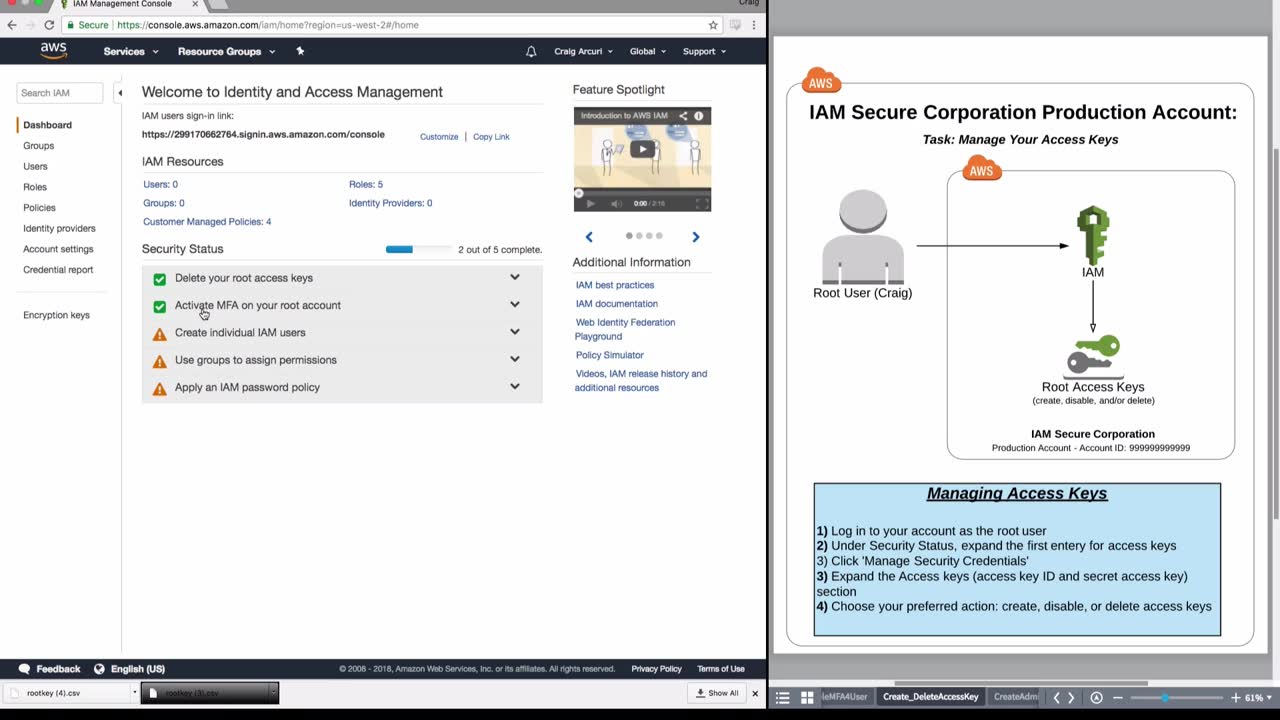The image size is (1280, 720).
Task: Open Credential report in the IAM sidebar
Action: [x=58, y=270]
